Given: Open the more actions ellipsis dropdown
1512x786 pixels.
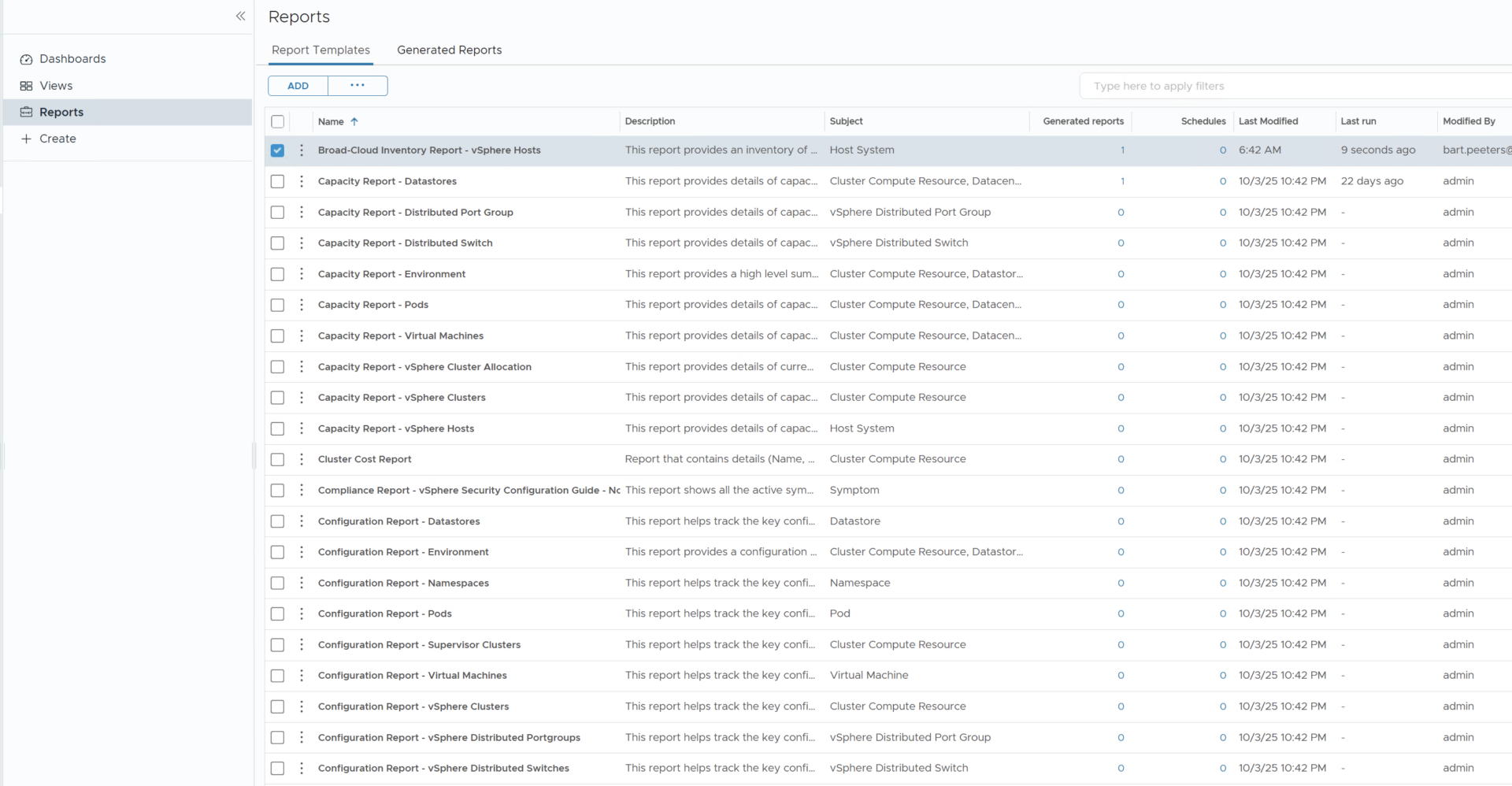Looking at the screenshot, I should pyautogui.click(x=358, y=86).
